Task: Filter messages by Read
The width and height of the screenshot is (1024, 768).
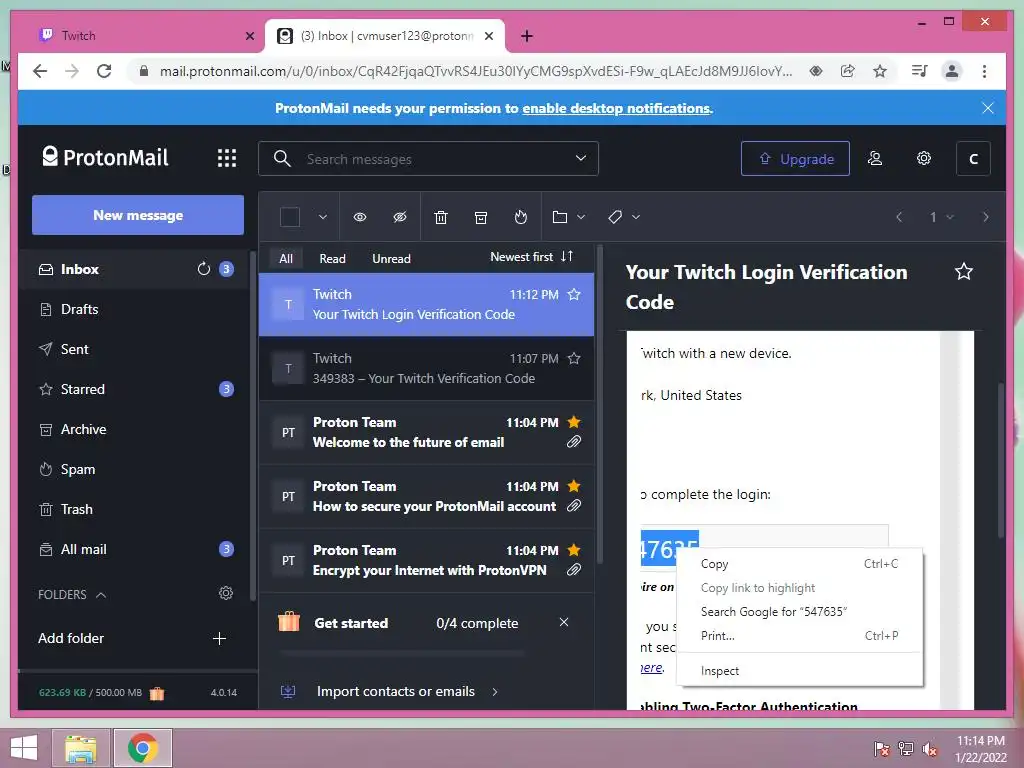Action: pos(332,259)
